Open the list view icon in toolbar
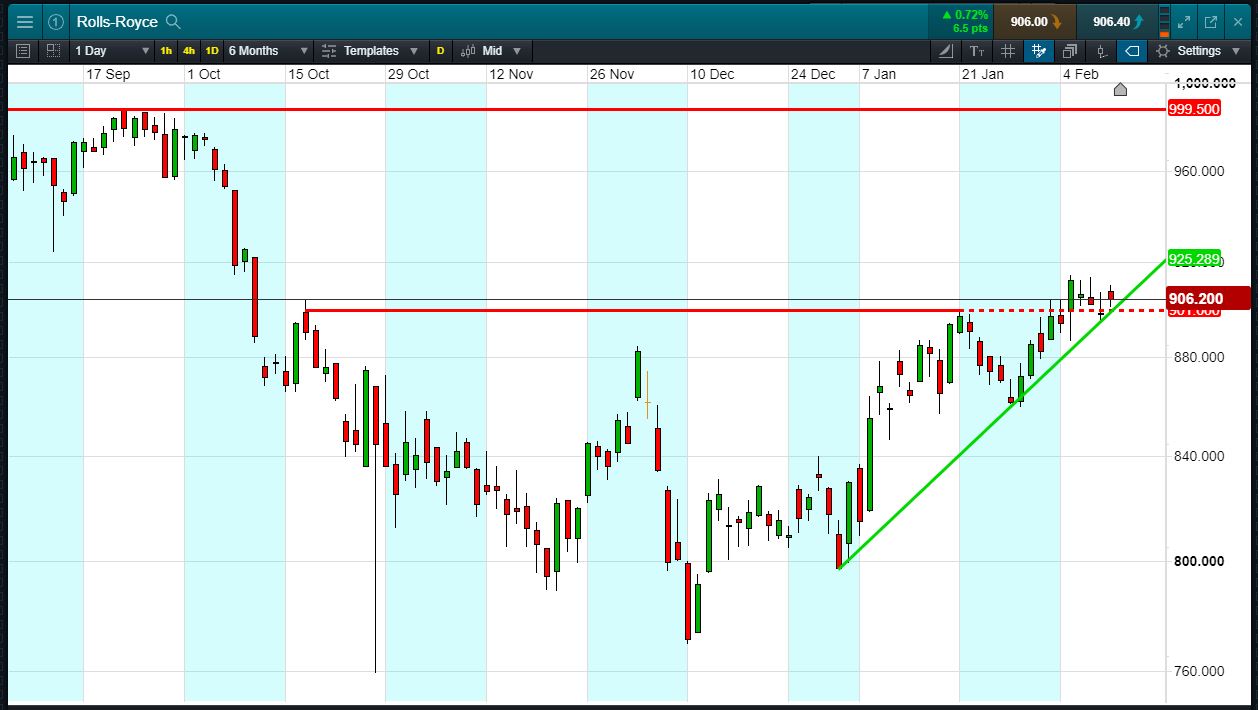This screenshot has width=1258, height=710. point(24,50)
